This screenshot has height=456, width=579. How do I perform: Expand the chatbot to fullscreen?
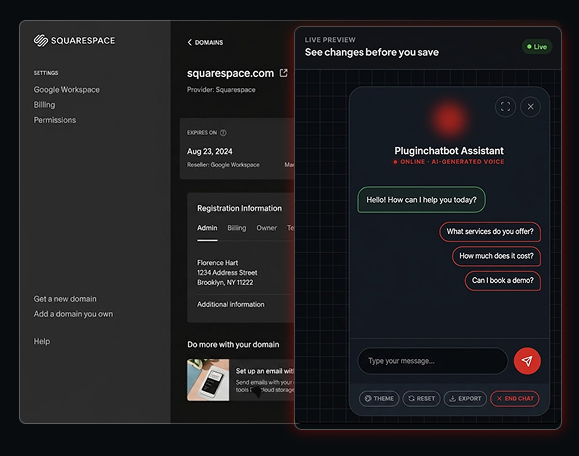[505, 107]
